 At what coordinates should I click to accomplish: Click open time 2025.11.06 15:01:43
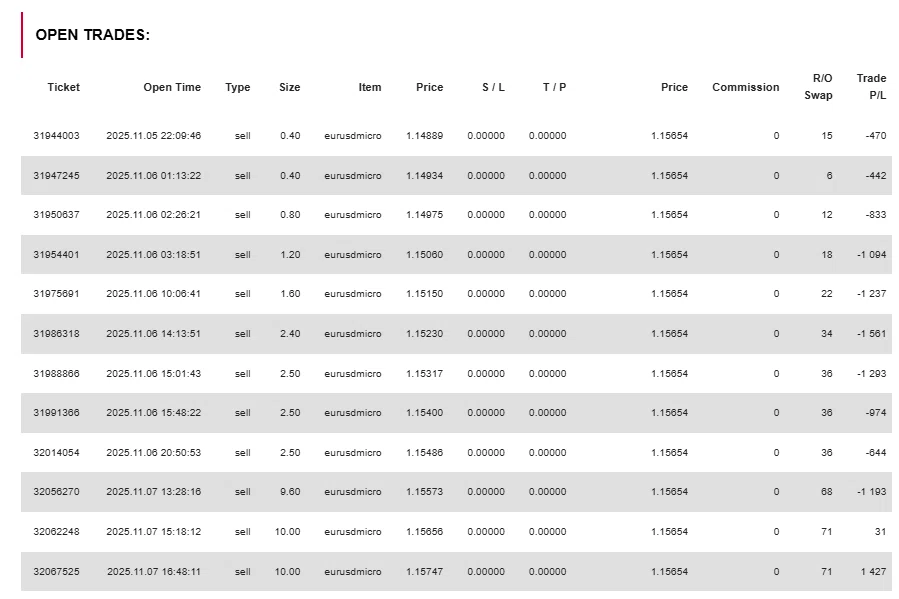pyautogui.click(x=154, y=374)
